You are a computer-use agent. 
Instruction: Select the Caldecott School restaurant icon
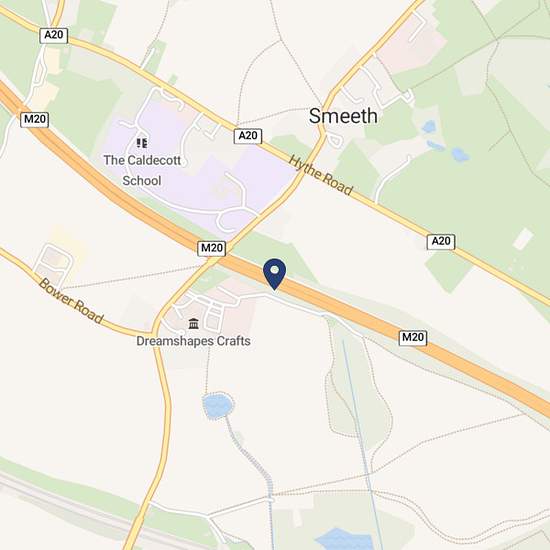click(x=142, y=143)
